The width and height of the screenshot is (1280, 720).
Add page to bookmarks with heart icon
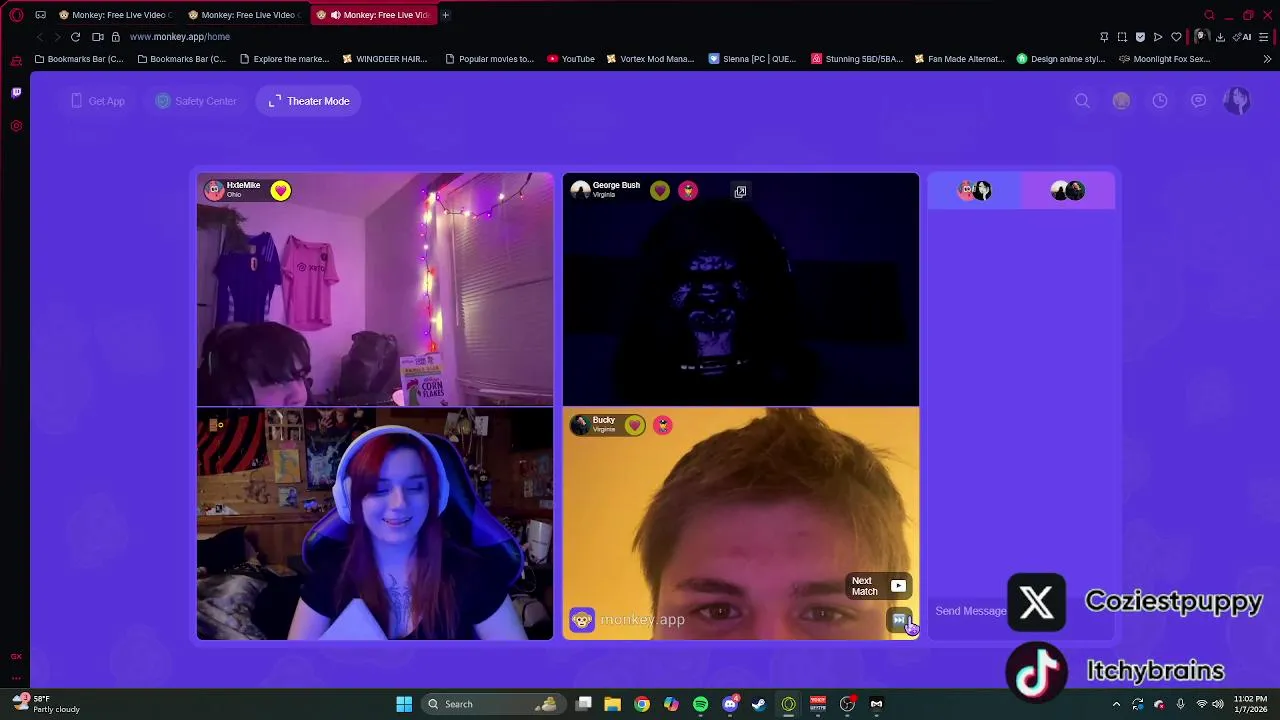pyautogui.click(x=1176, y=37)
